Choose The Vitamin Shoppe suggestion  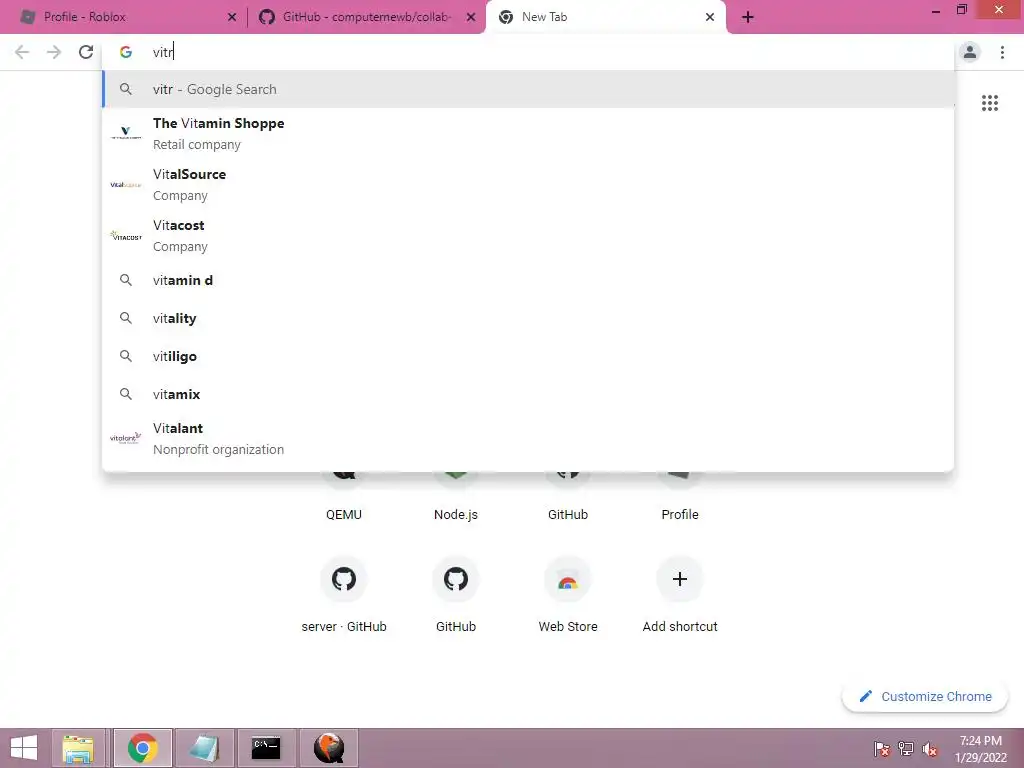528,134
